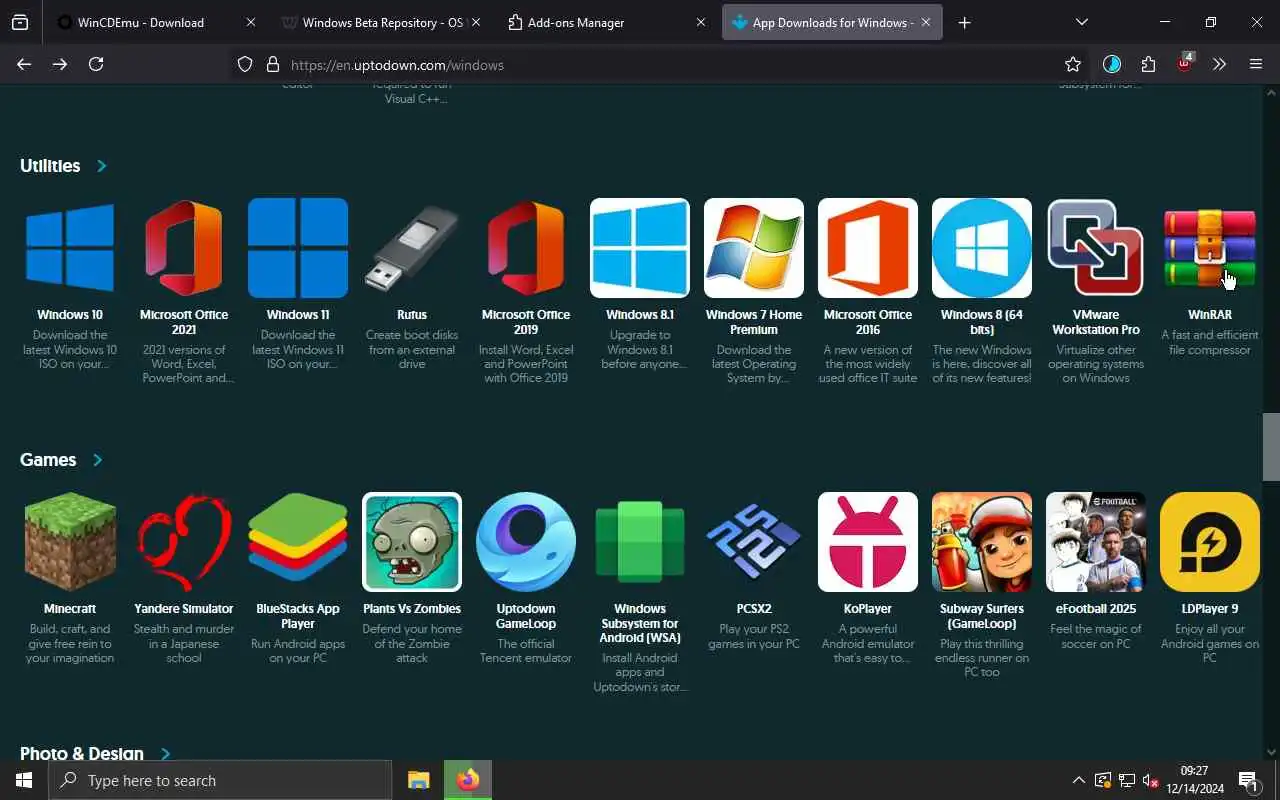The width and height of the screenshot is (1280, 800).
Task: Go back to the previous page
Action: 24,64
